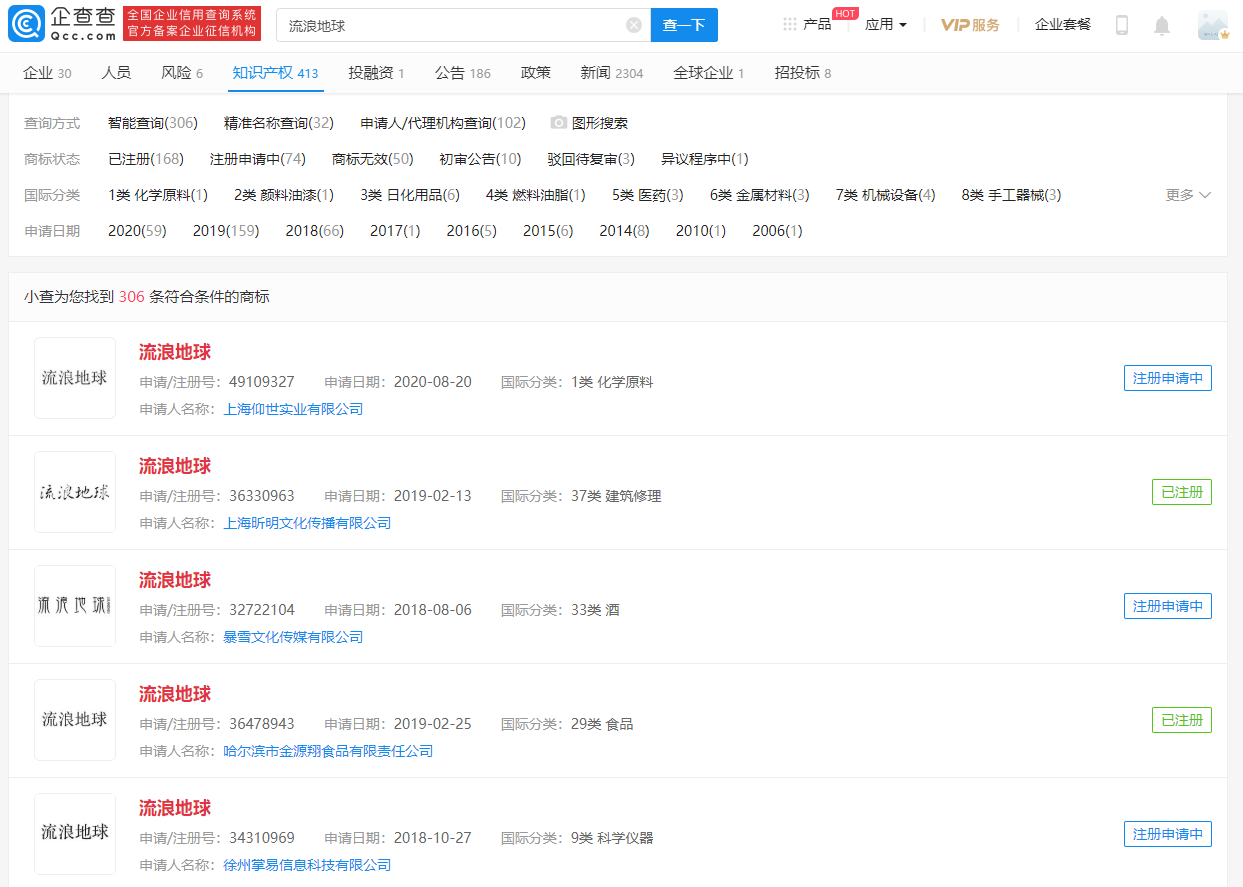Select the 知识产权 tab
Viewport: 1243px width, 887px height.
(x=275, y=73)
